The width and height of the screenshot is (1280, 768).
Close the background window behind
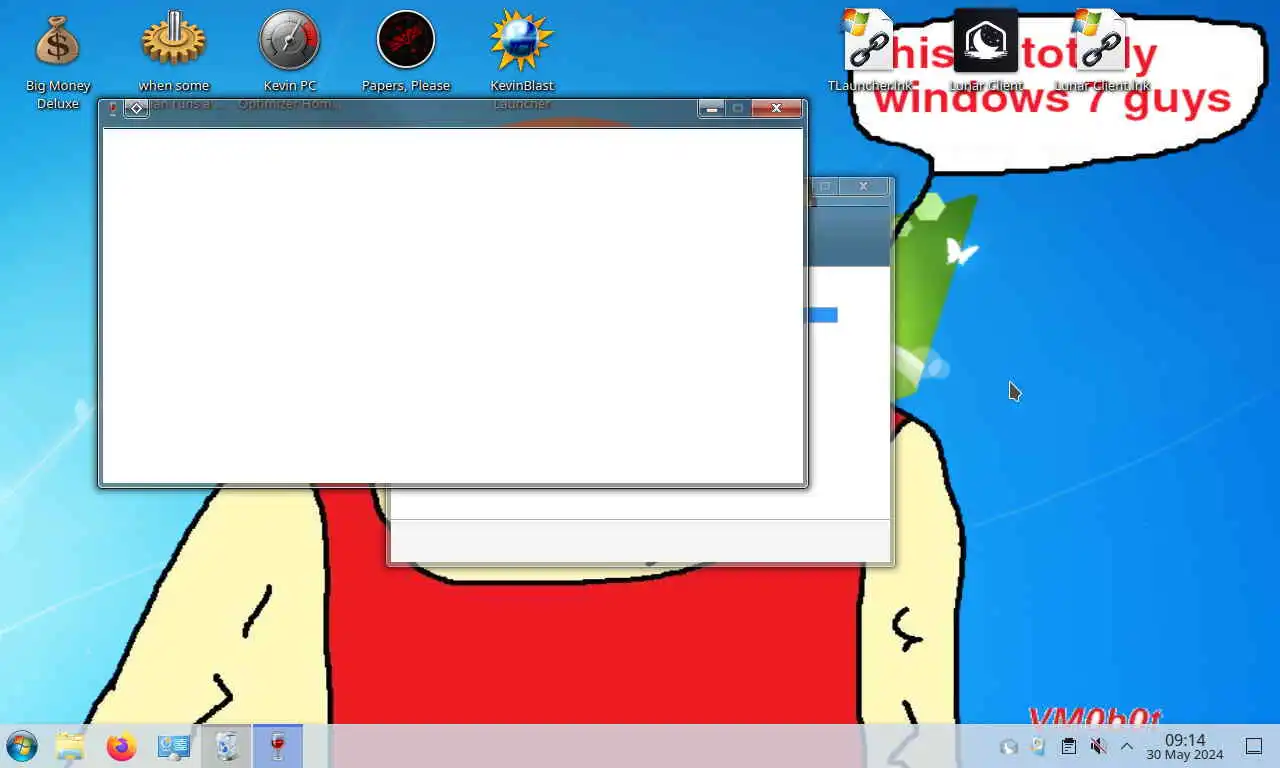click(x=864, y=186)
